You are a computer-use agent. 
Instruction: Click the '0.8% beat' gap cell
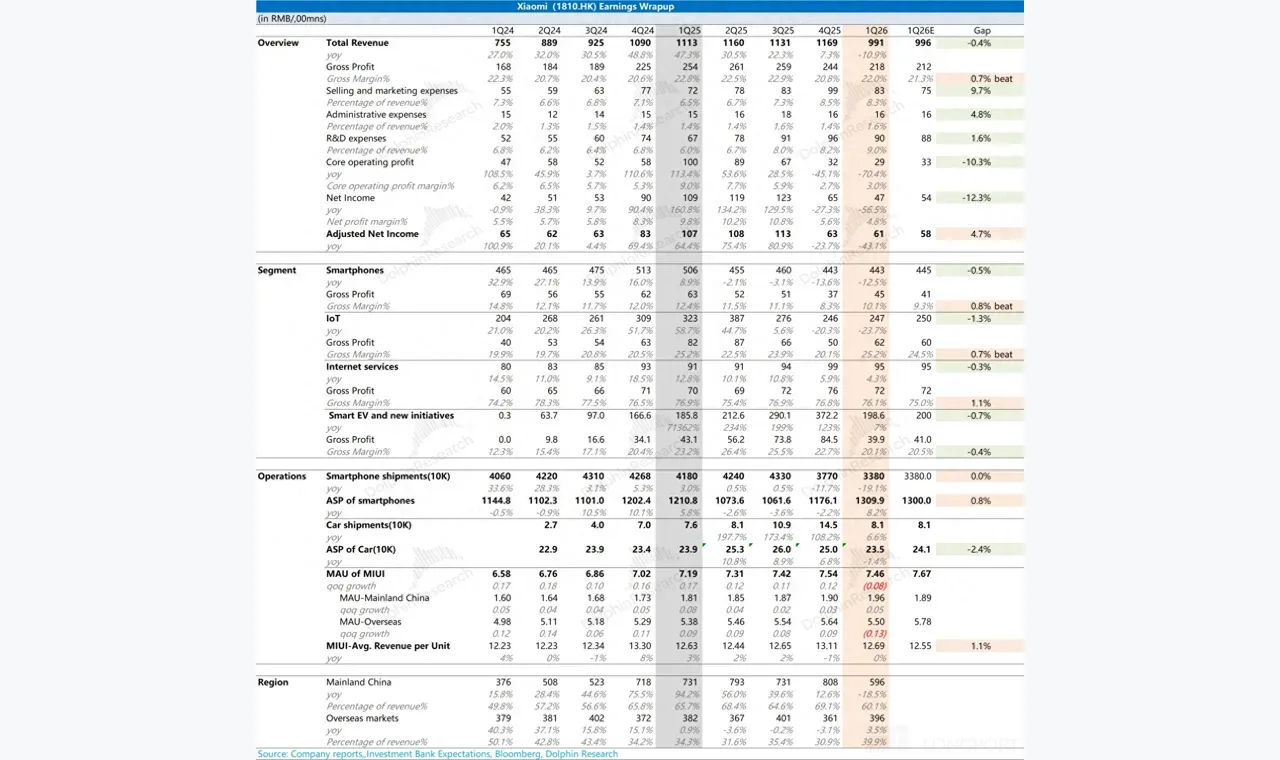click(x=990, y=306)
